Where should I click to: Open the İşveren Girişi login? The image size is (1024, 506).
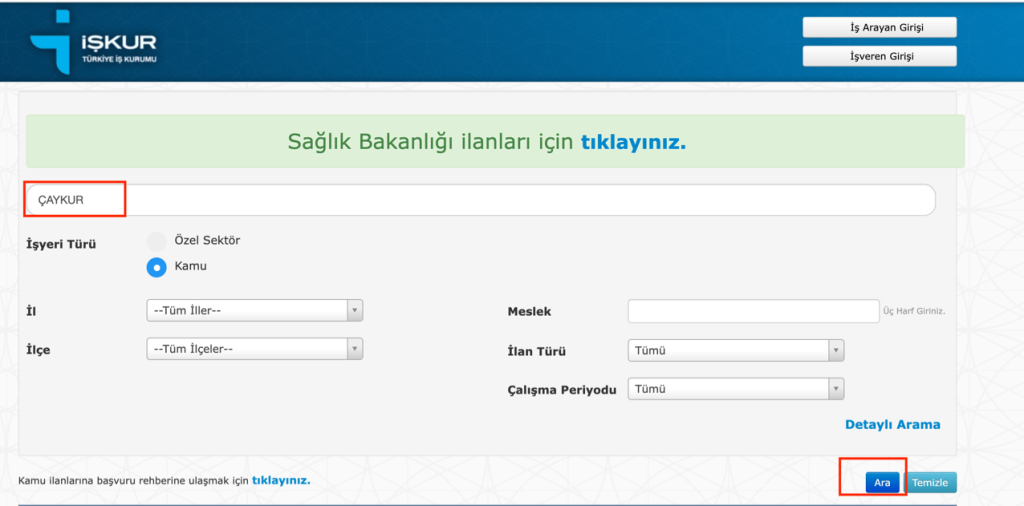(x=879, y=56)
